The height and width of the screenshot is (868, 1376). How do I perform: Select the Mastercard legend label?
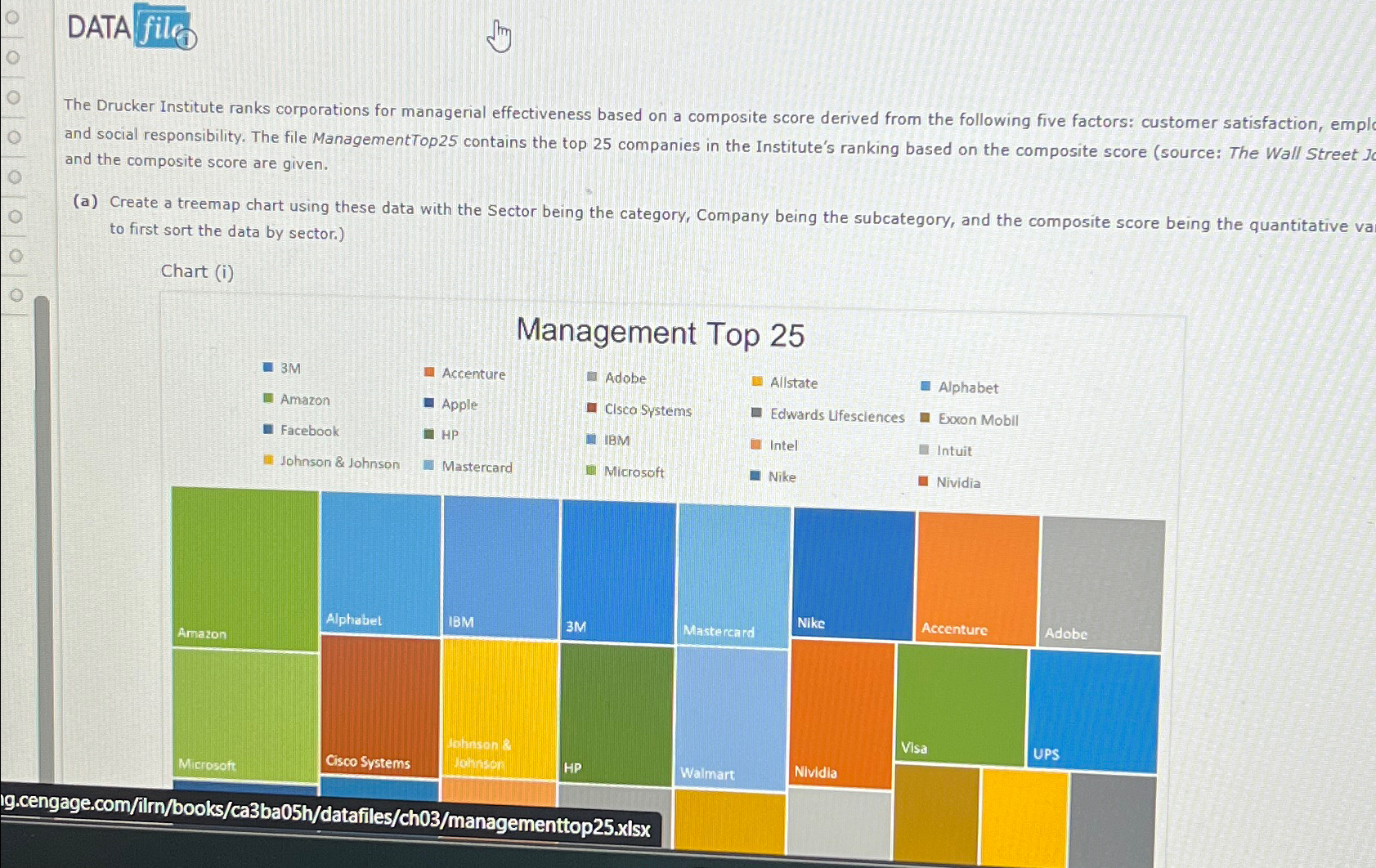tap(477, 467)
